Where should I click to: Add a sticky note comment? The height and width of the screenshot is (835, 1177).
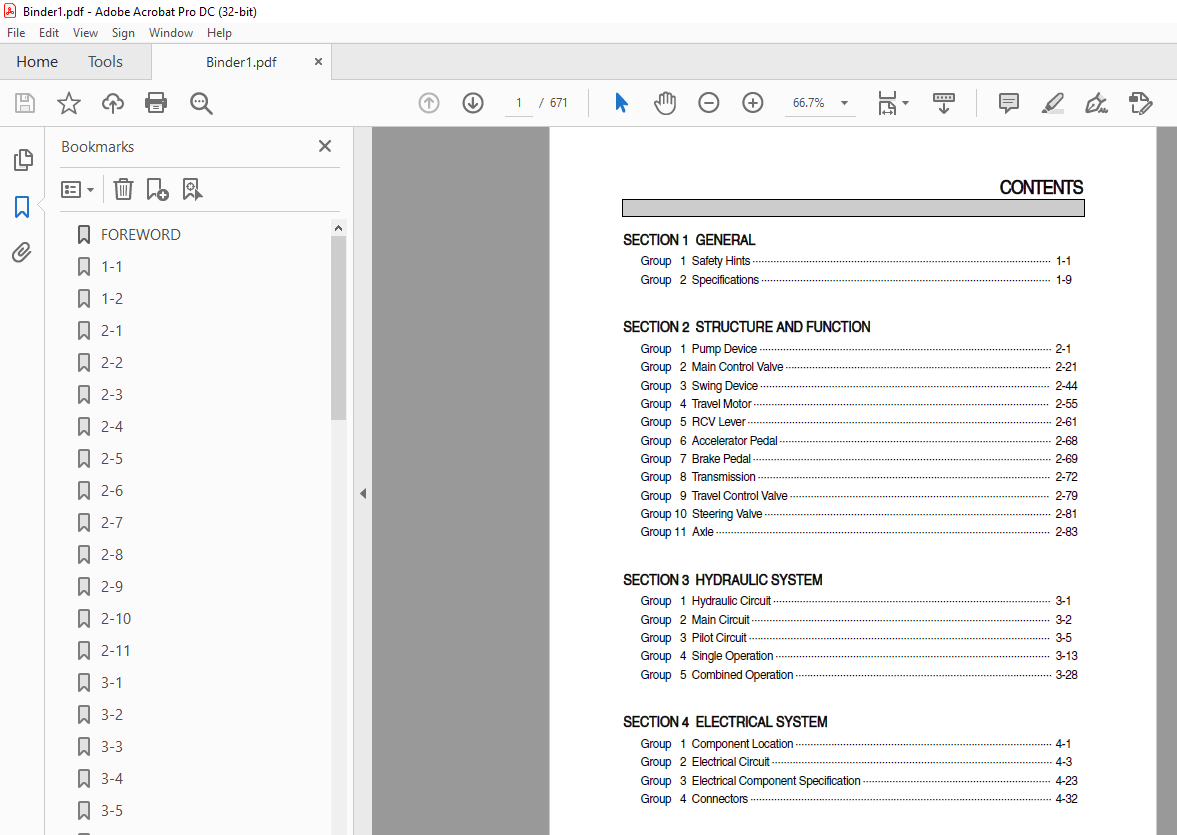[x=1009, y=103]
